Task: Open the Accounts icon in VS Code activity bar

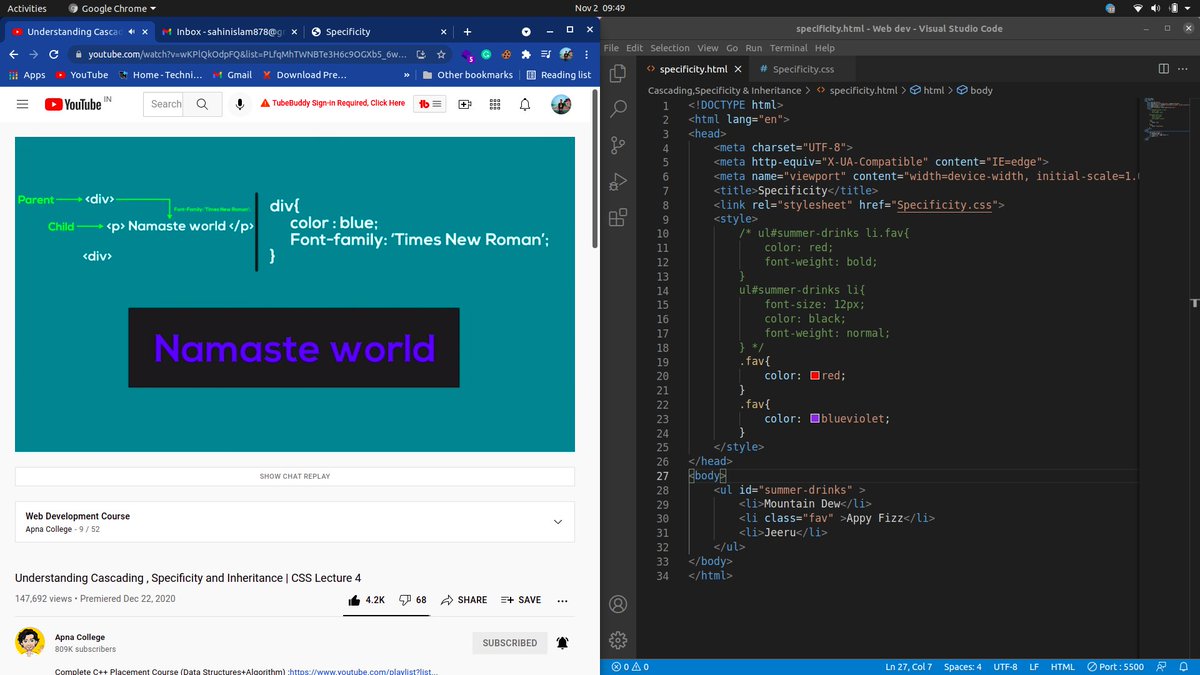Action: 618,604
